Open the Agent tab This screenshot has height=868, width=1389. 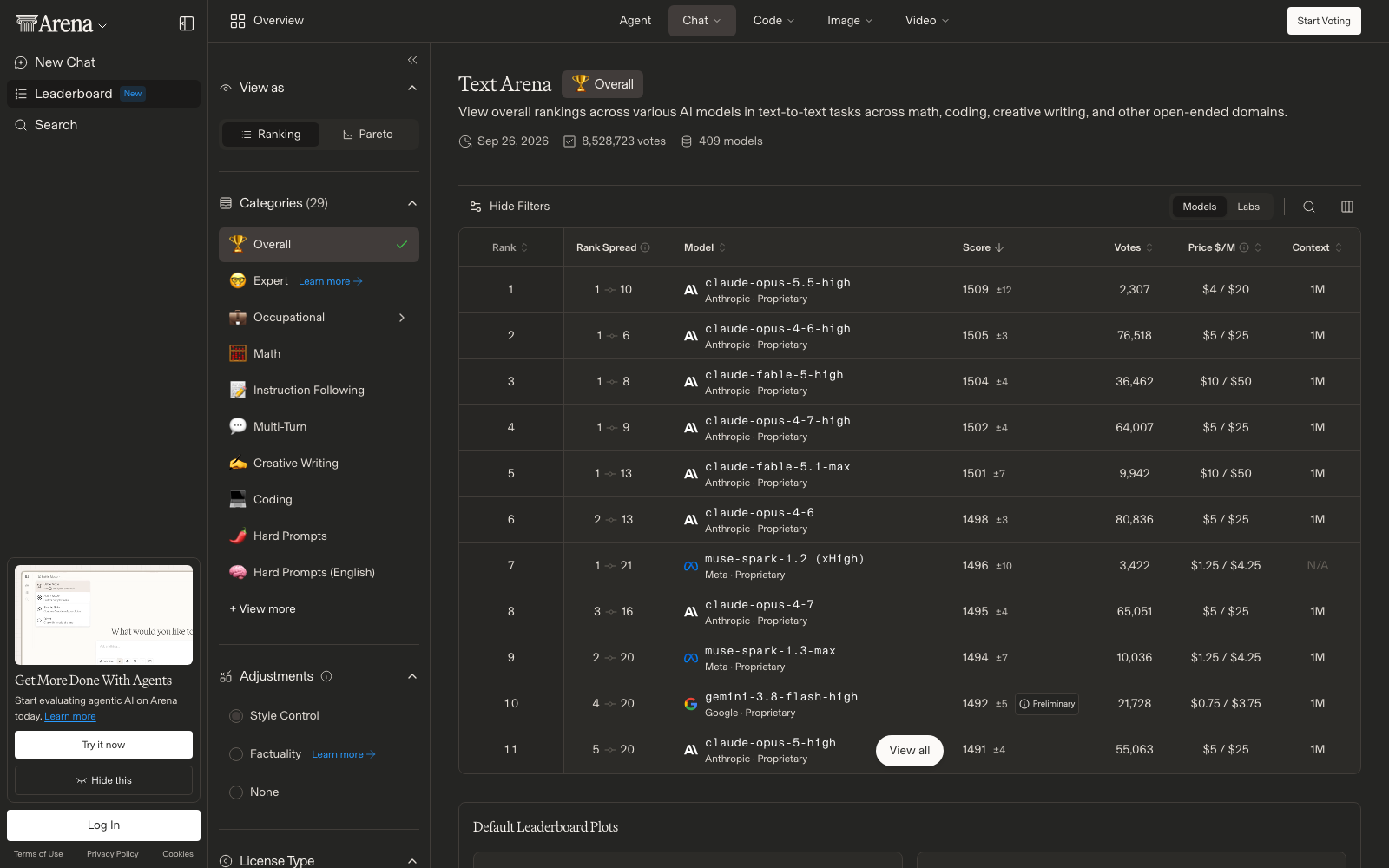point(635,21)
